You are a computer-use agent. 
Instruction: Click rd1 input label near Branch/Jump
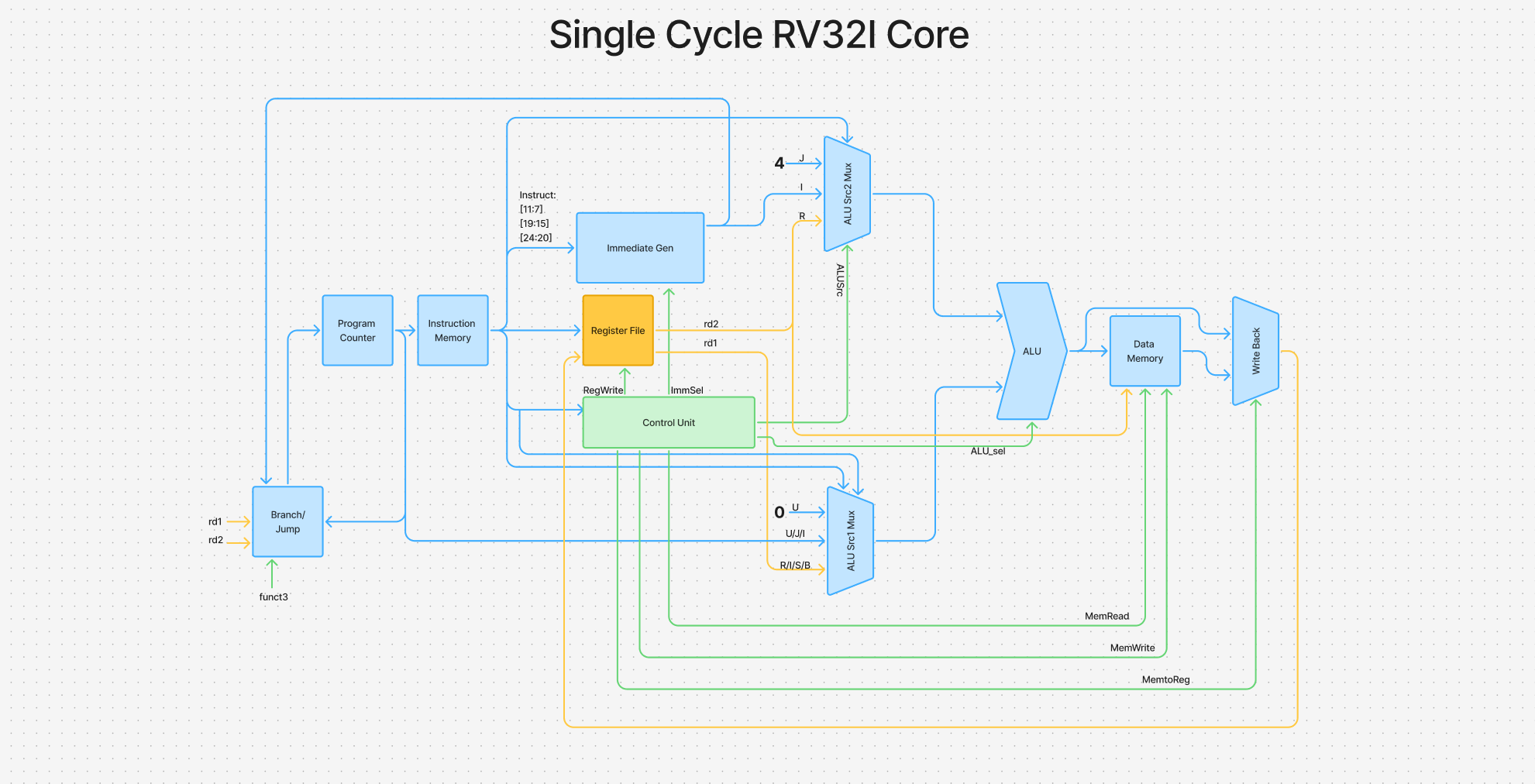click(215, 521)
